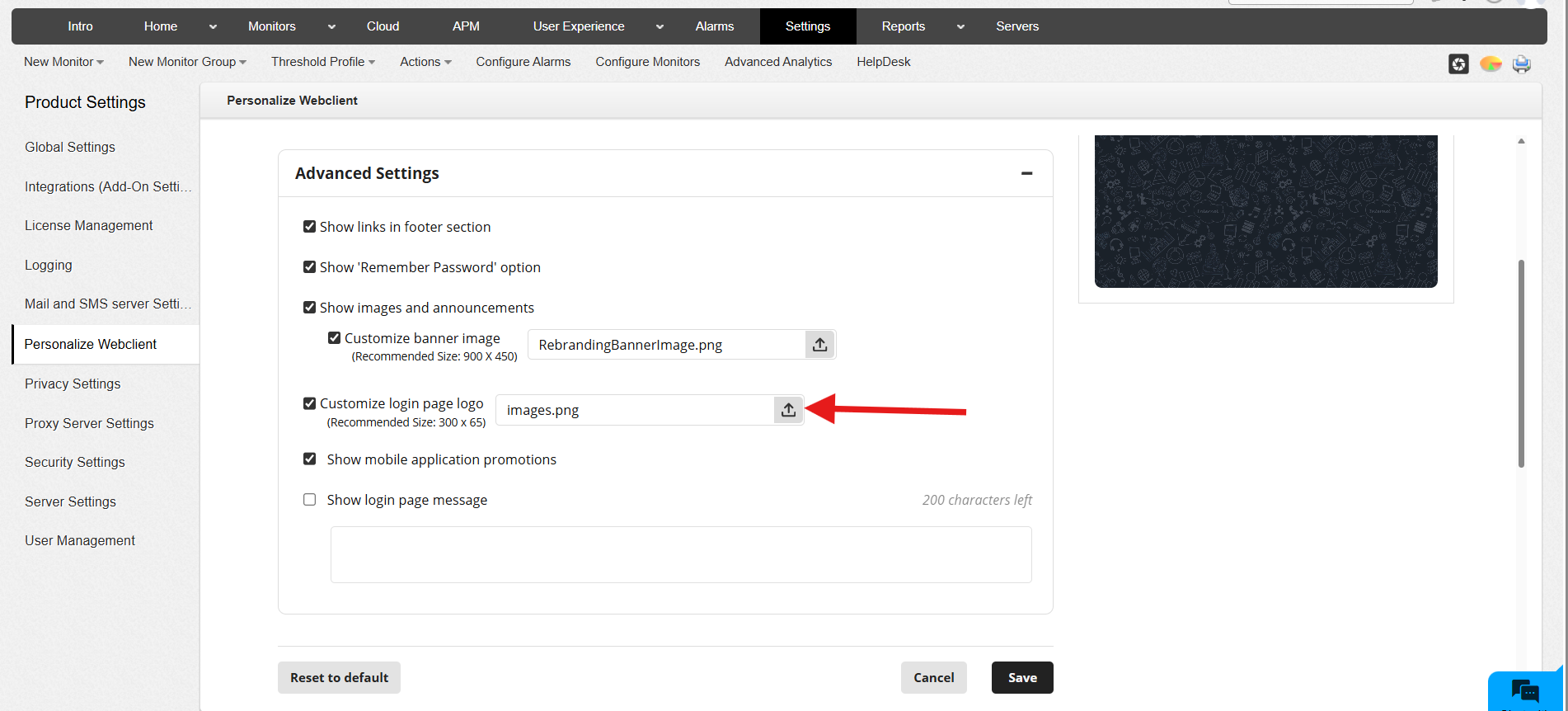This screenshot has height=711, width=1568.
Task: Click the Save button
Action: [x=1022, y=677]
